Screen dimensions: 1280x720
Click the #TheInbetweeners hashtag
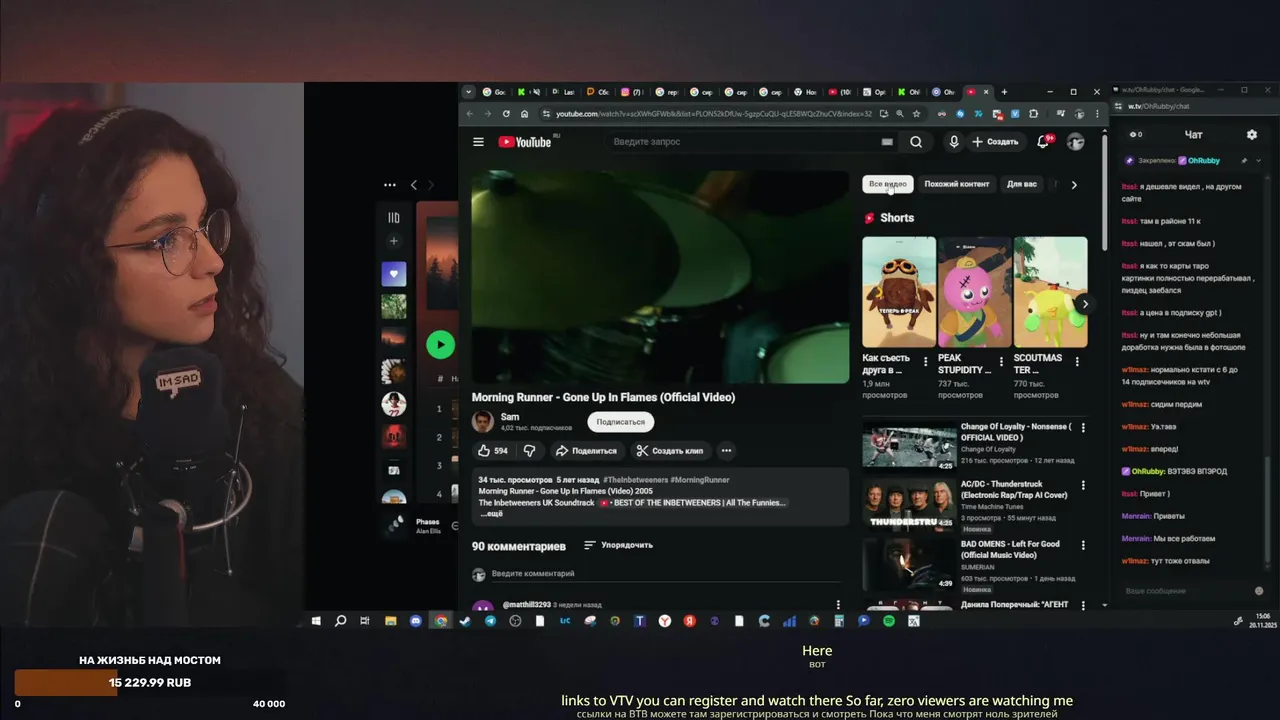tap(635, 480)
